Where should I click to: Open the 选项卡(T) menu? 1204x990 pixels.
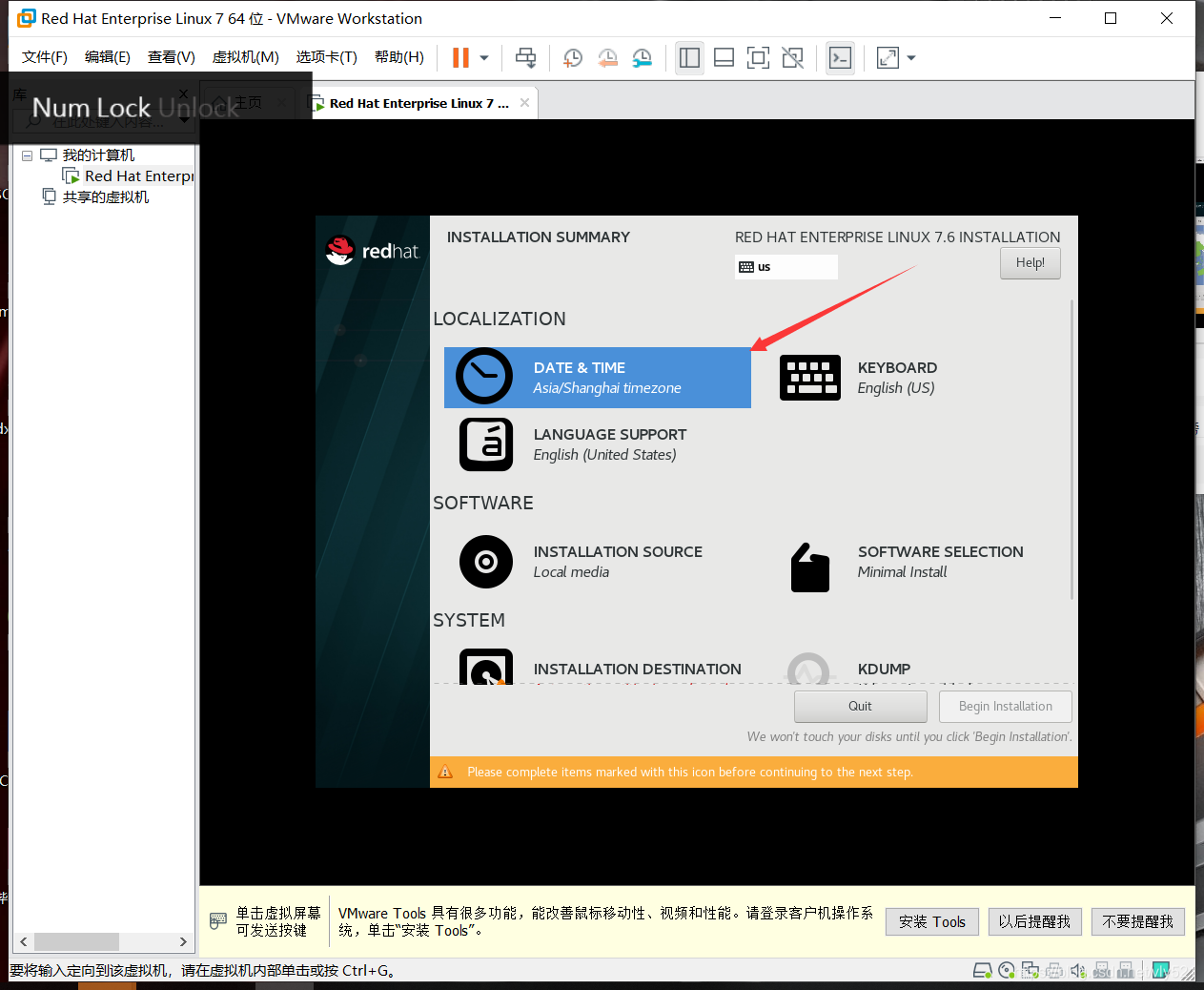click(326, 57)
